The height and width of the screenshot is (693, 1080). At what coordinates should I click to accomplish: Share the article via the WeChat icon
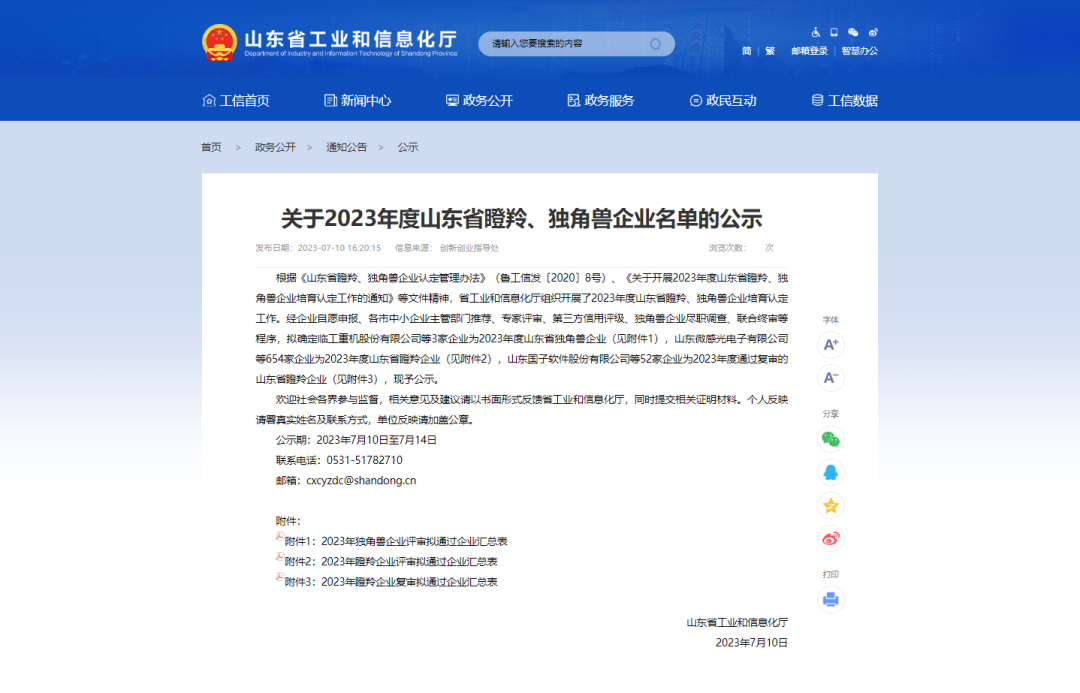(x=830, y=439)
